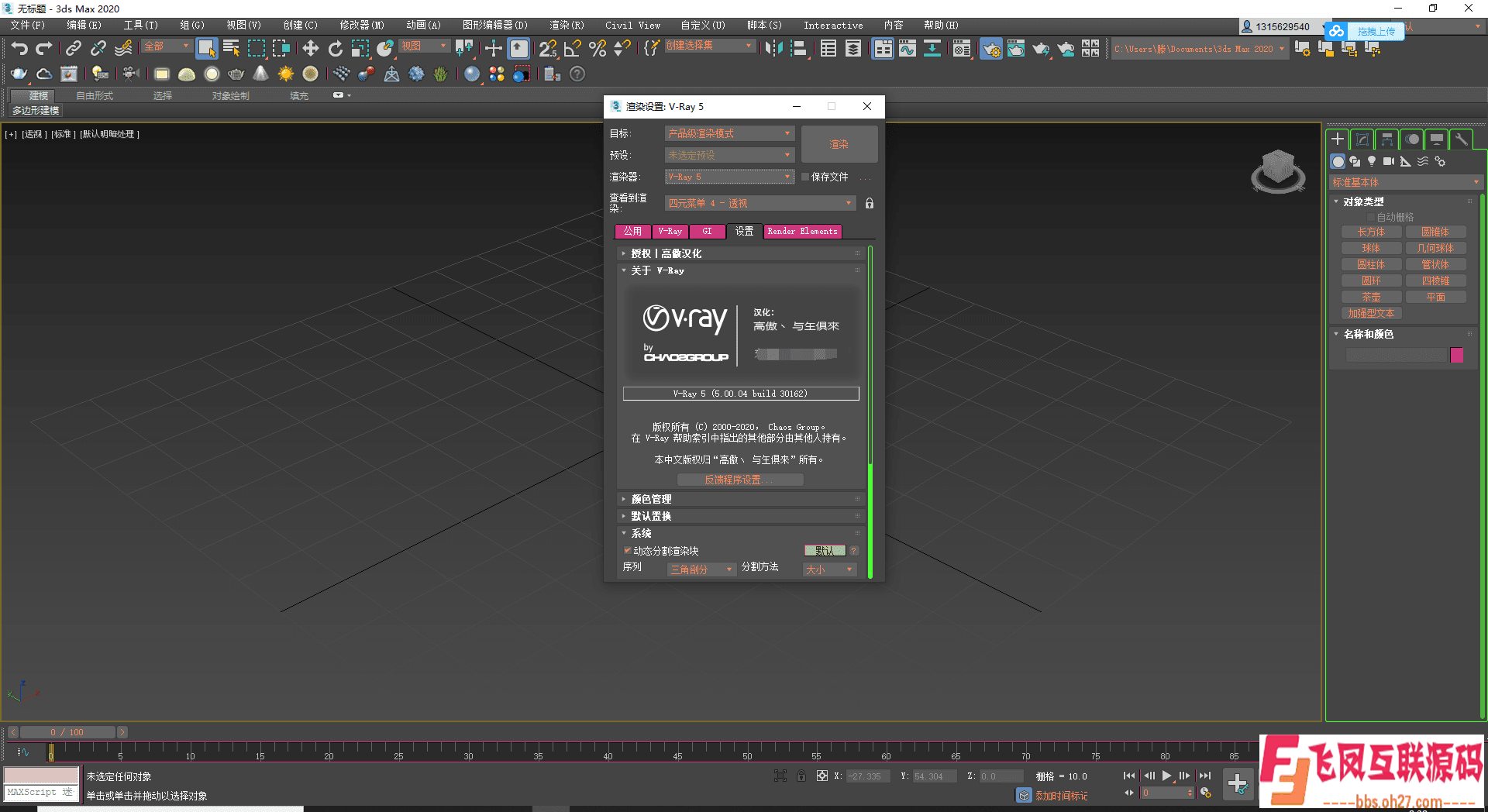Open the Align tool icon
This screenshot has width=1488, height=812.
pyautogui.click(x=798, y=49)
